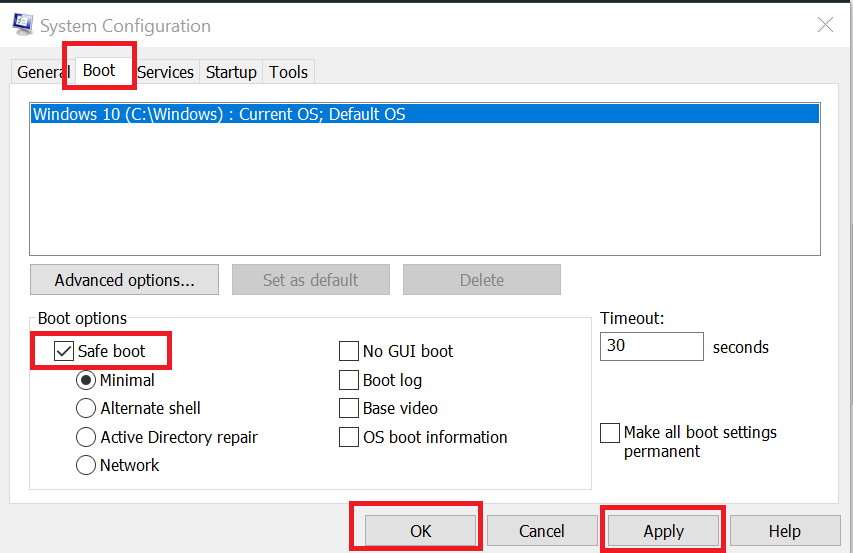Check the OS boot information option
The height and width of the screenshot is (553, 853).
coord(349,437)
